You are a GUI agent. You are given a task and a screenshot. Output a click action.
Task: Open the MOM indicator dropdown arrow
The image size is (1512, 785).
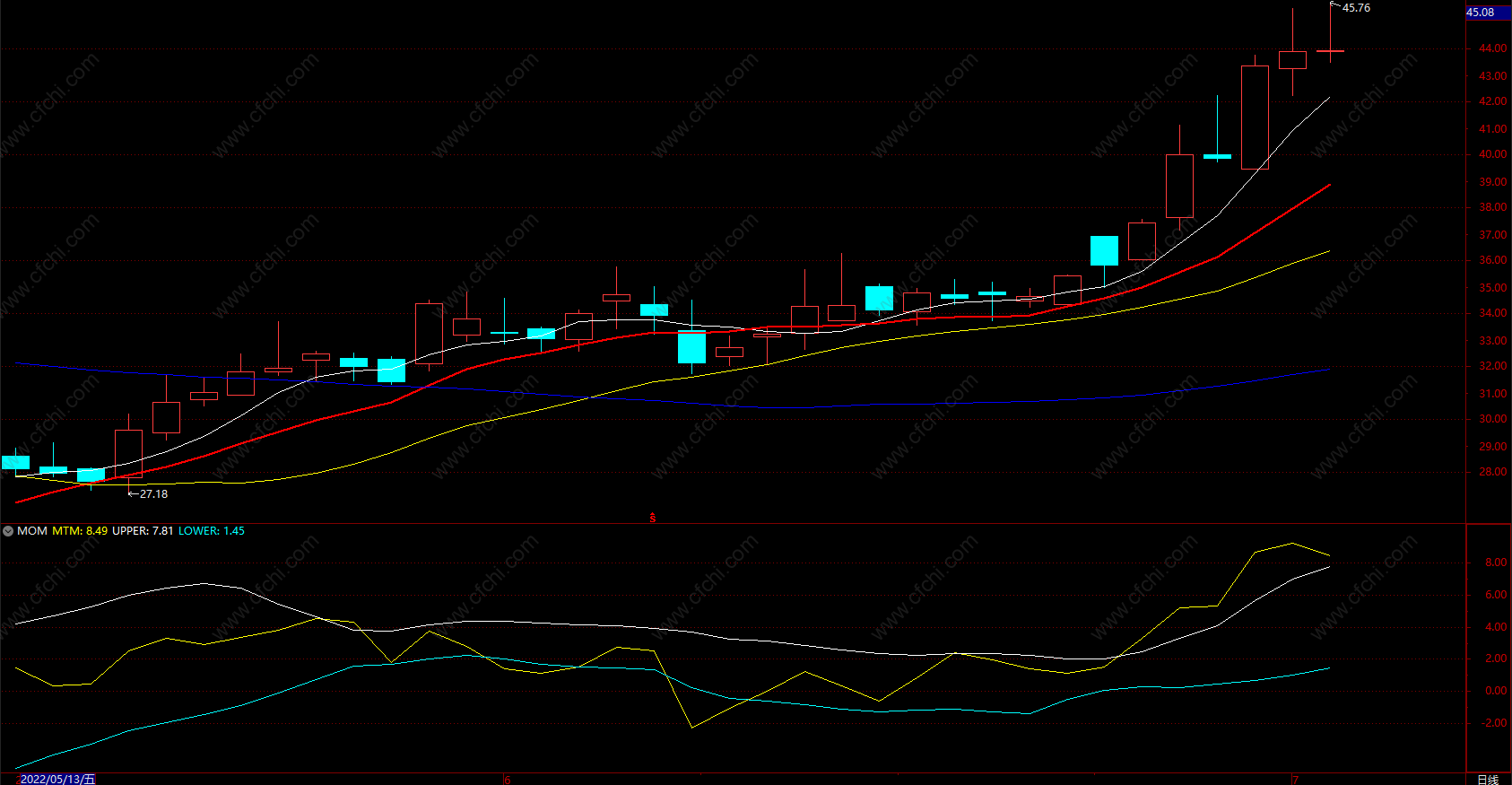8,531
